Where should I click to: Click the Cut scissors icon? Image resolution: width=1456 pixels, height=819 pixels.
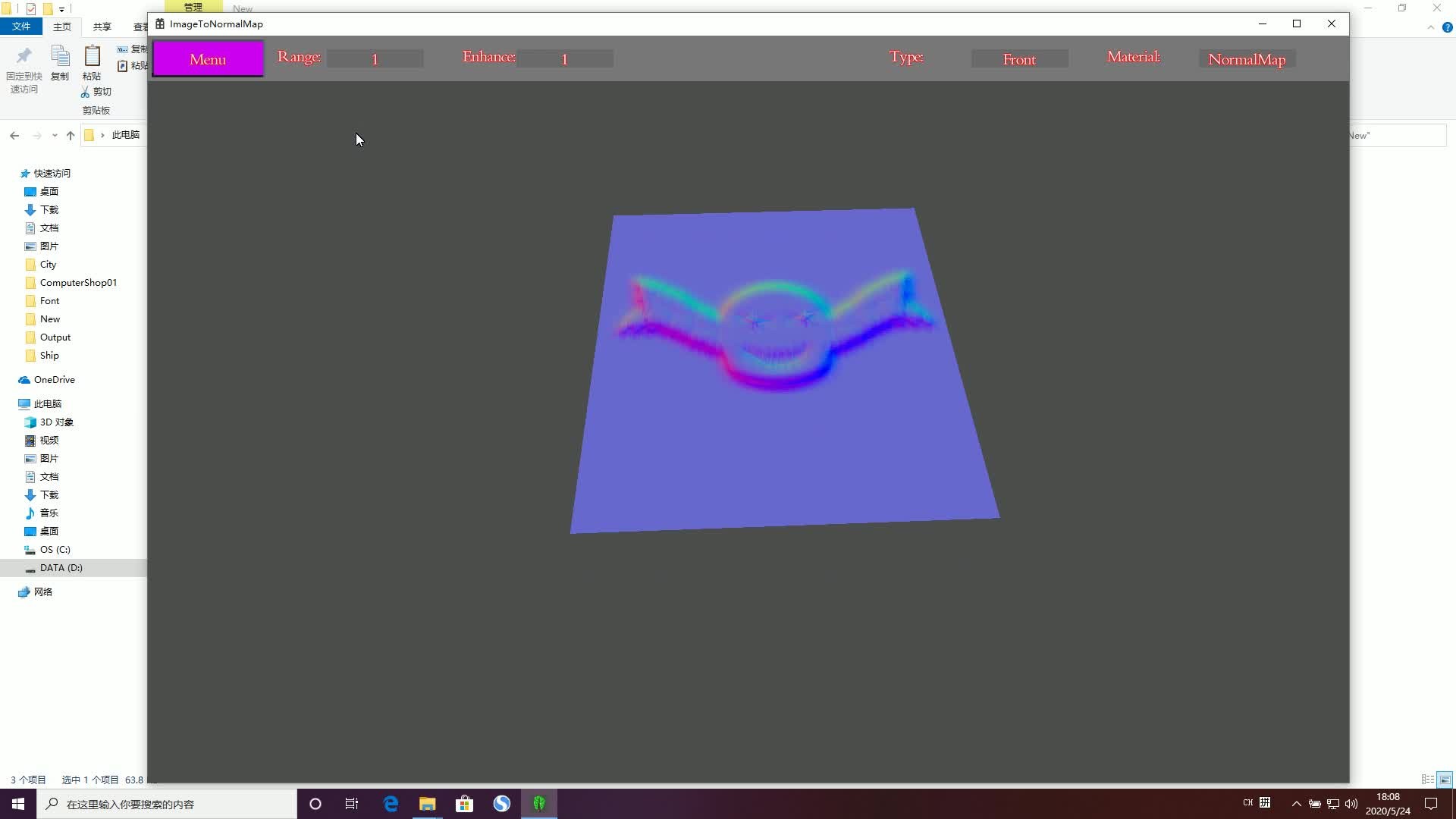point(86,92)
